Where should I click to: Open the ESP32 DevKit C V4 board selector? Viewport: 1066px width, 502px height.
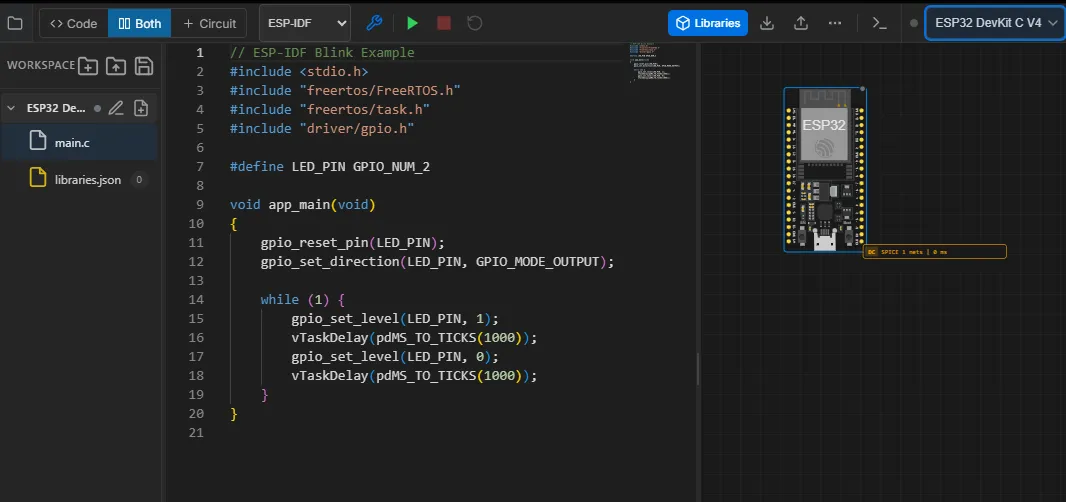[995, 23]
